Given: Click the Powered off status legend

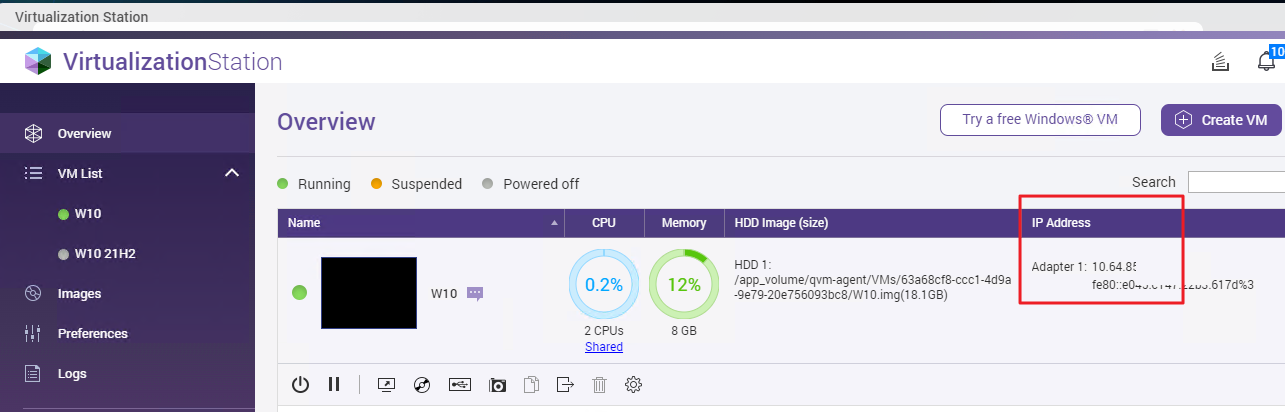Looking at the screenshot, I should tap(530, 184).
